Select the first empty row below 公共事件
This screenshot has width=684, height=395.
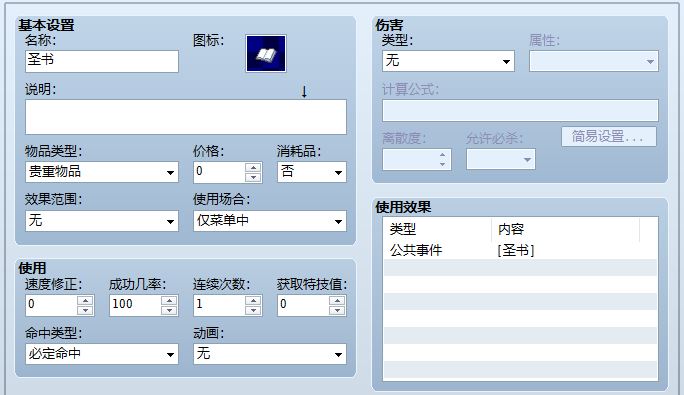pyautogui.click(x=520, y=268)
